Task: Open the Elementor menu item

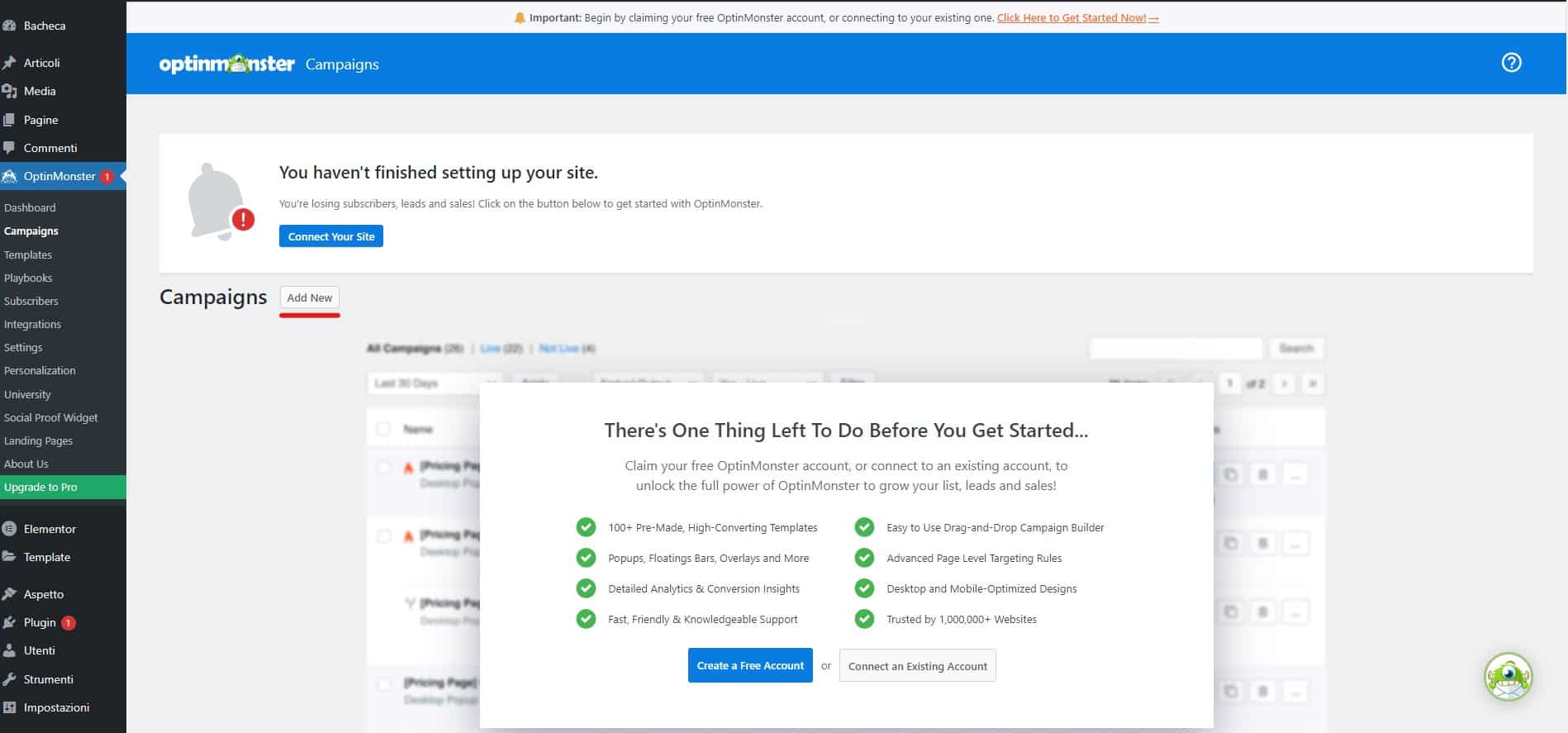Action: (x=63, y=529)
